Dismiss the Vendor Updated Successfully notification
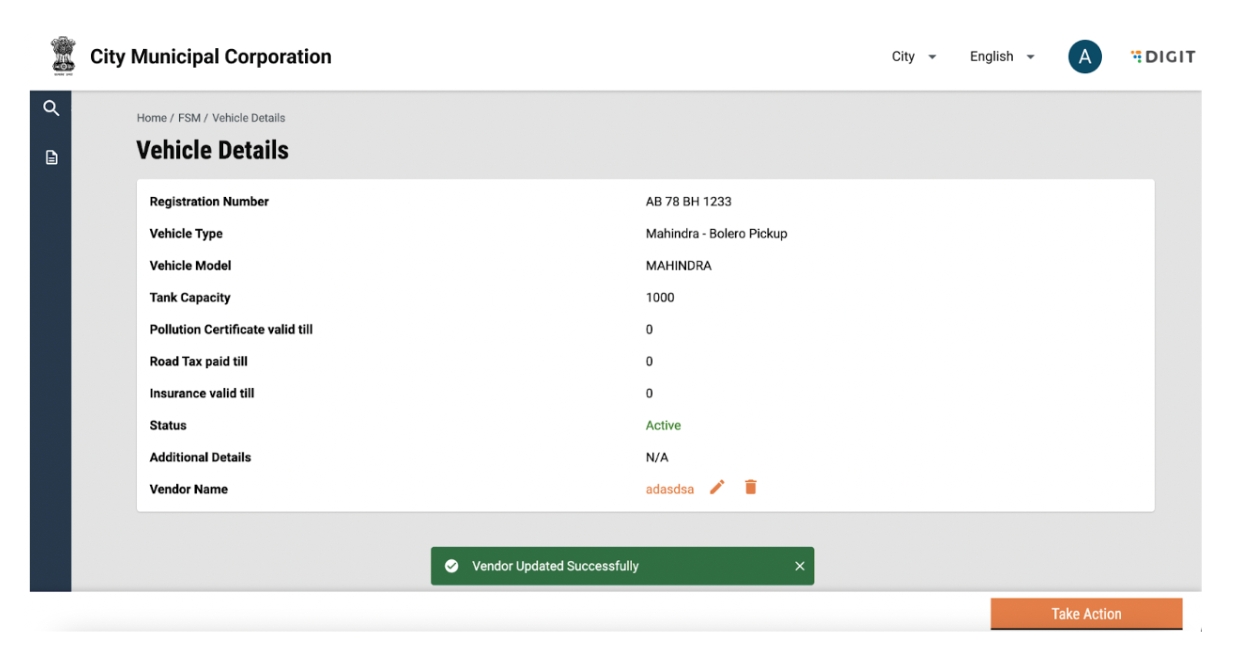1252x654 pixels. (799, 566)
